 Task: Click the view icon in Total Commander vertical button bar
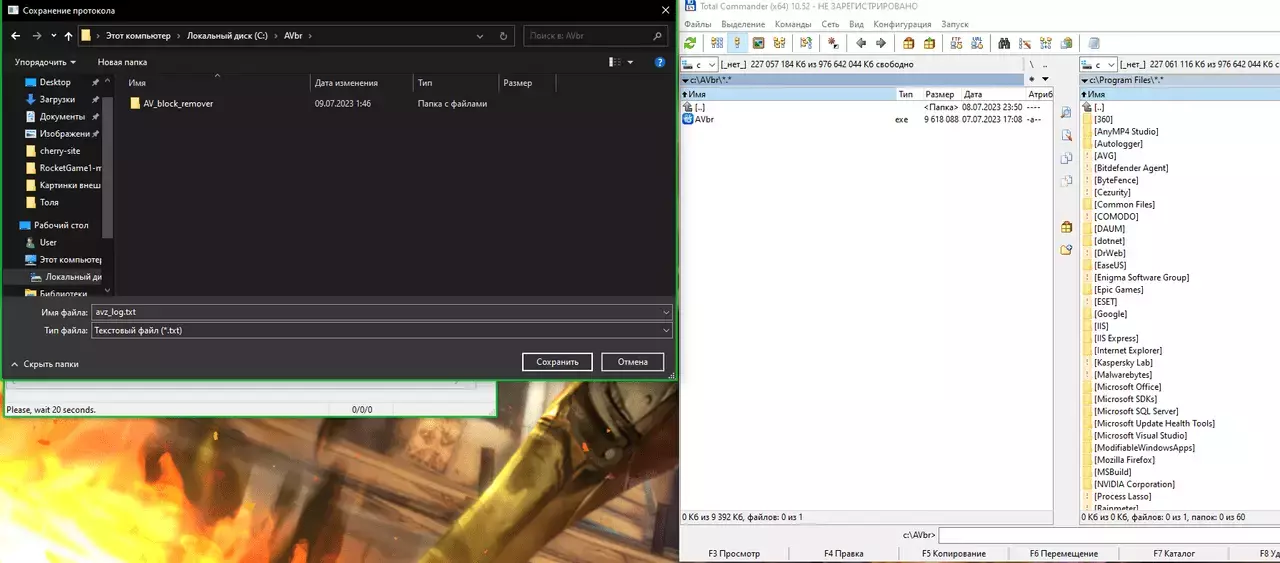(x=1066, y=113)
